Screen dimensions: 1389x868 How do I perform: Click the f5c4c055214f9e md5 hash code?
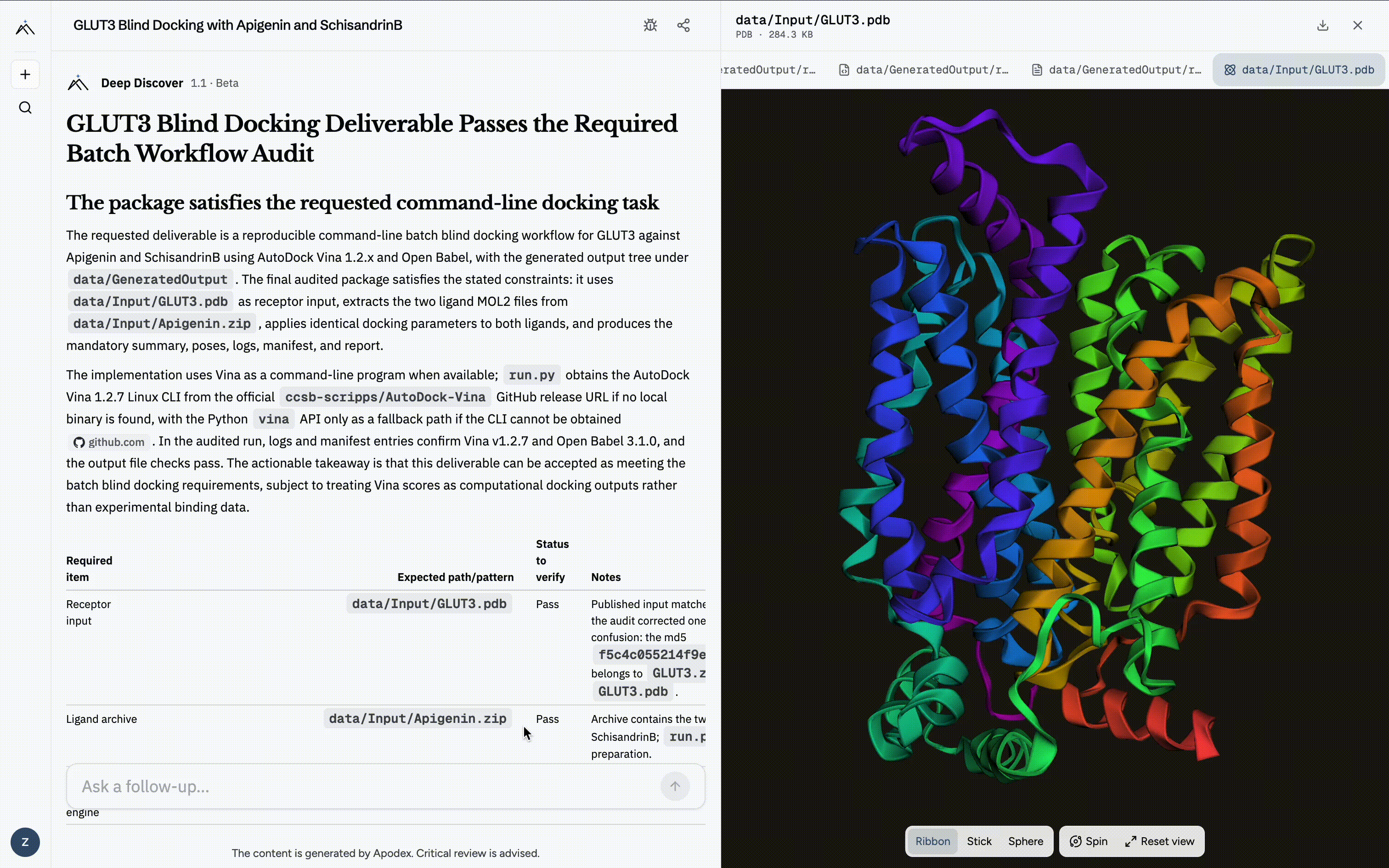pyautogui.click(x=650, y=655)
